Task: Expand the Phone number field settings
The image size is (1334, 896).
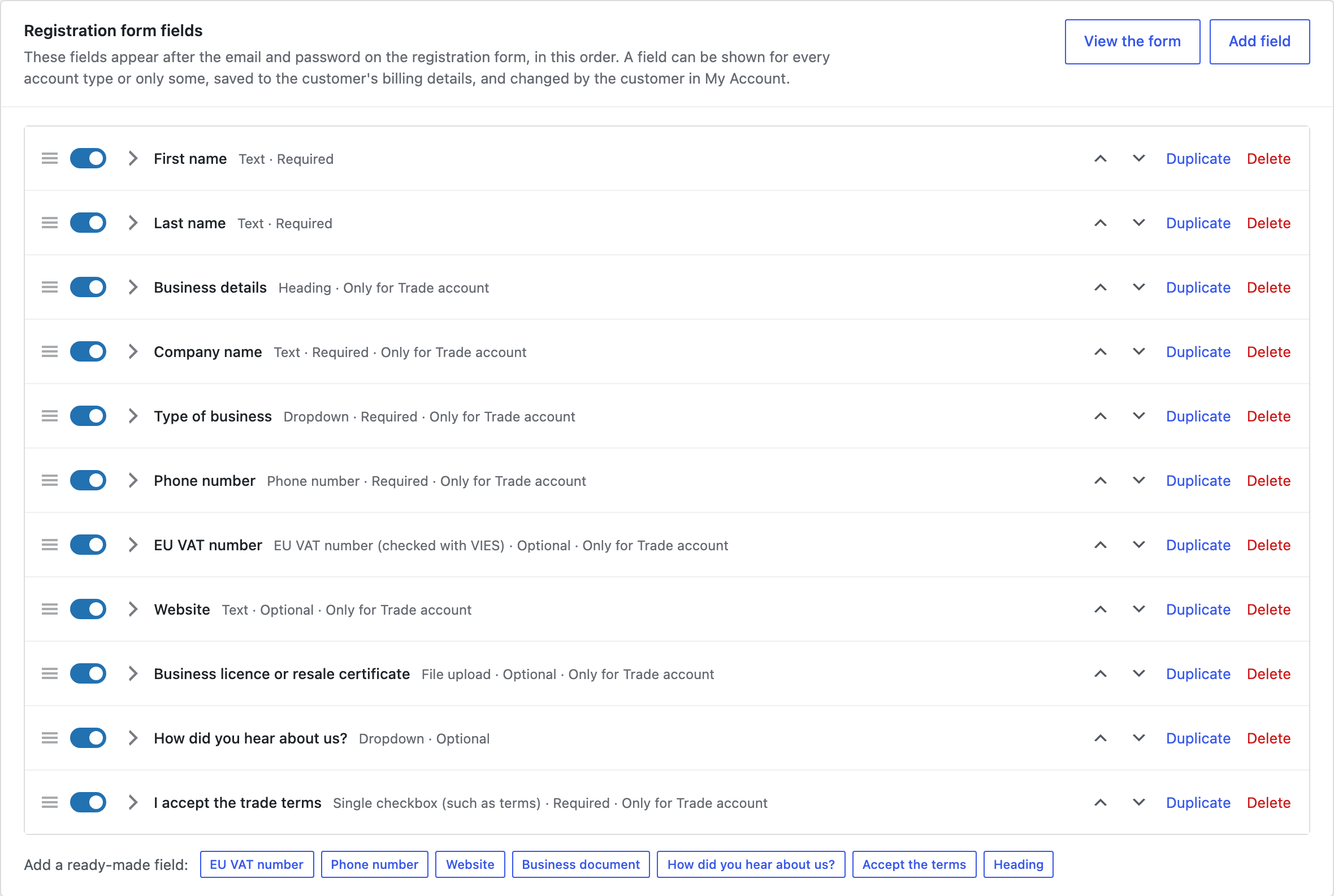Action: coord(133,481)
